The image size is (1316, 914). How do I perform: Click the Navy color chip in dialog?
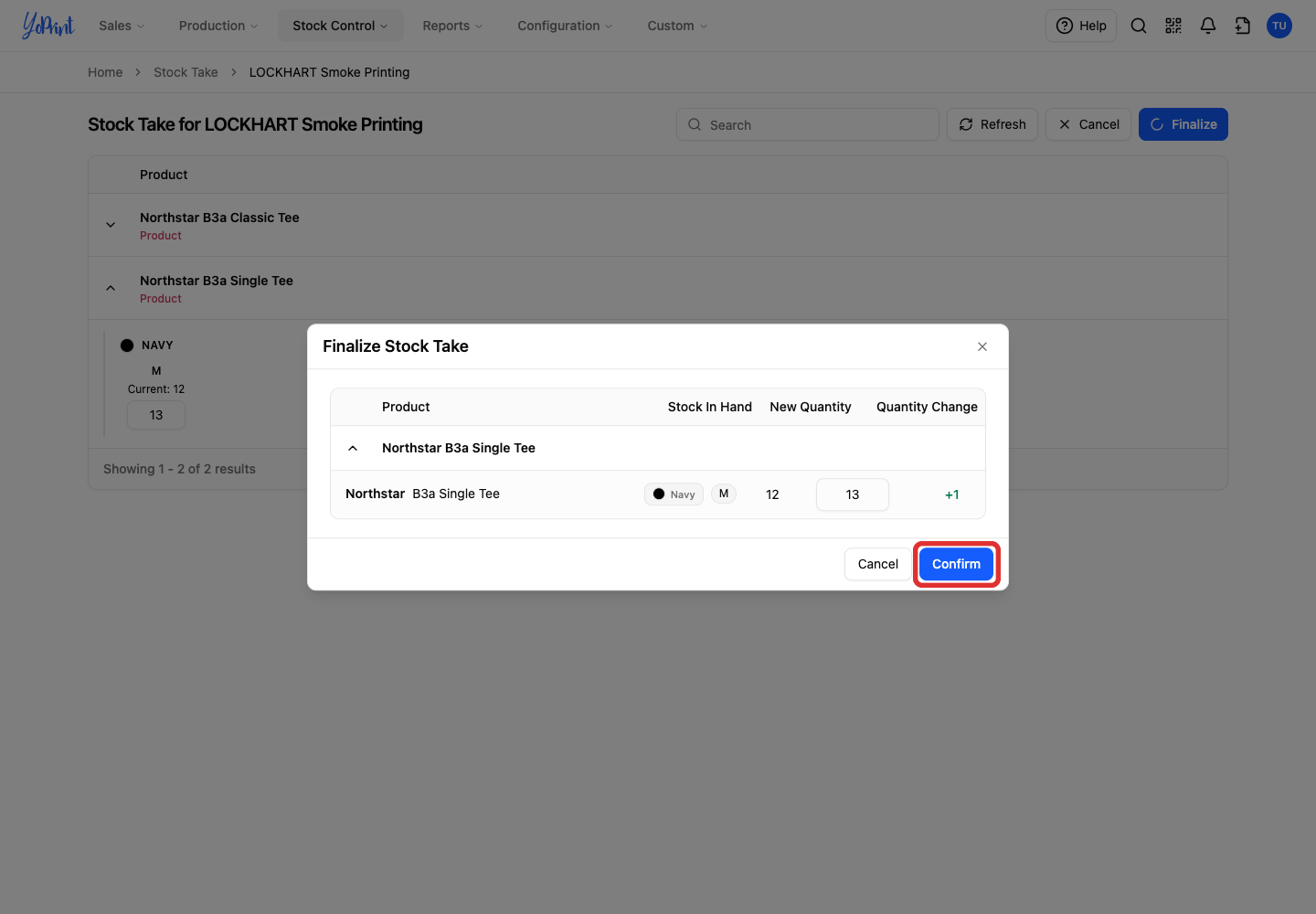tap(674, 494)
